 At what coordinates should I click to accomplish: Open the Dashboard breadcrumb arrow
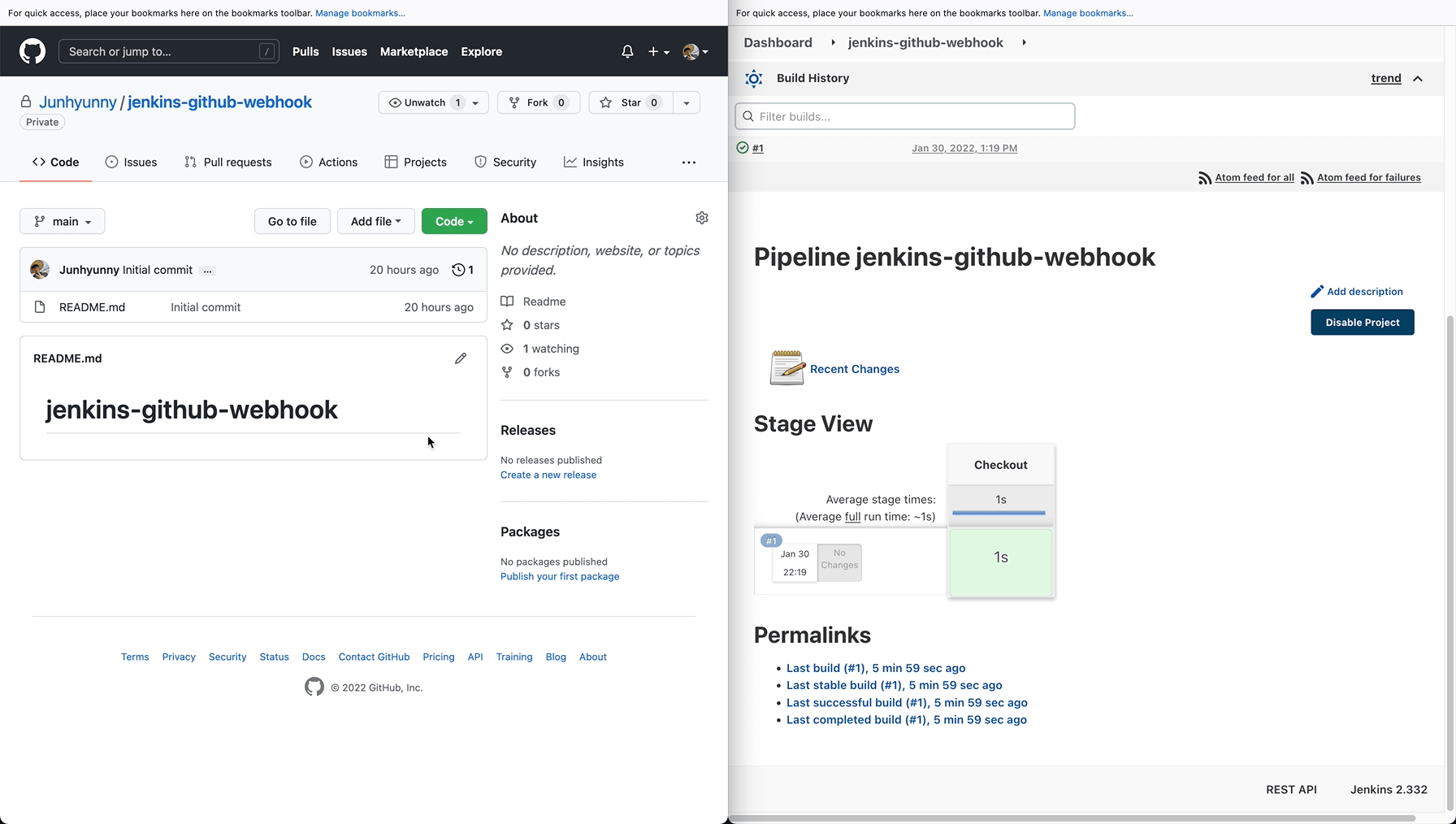pyautogui.click(x=833, y=42)
